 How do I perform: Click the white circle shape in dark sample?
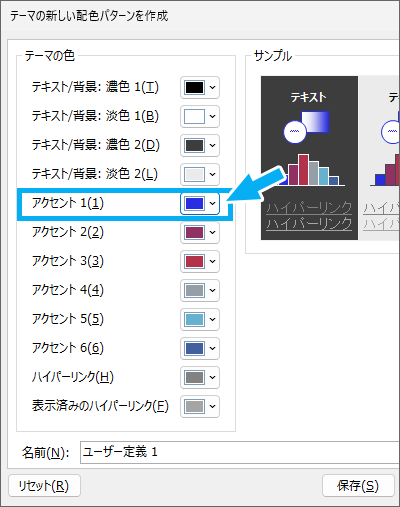(295, 132)
